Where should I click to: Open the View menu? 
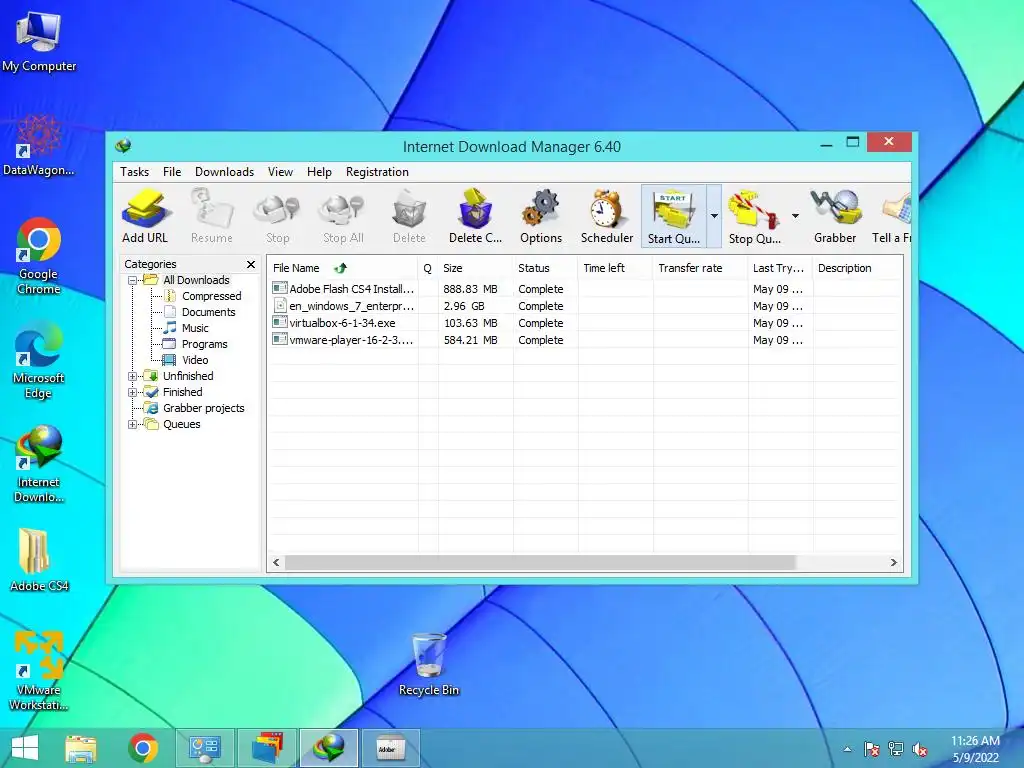point(280,172)
